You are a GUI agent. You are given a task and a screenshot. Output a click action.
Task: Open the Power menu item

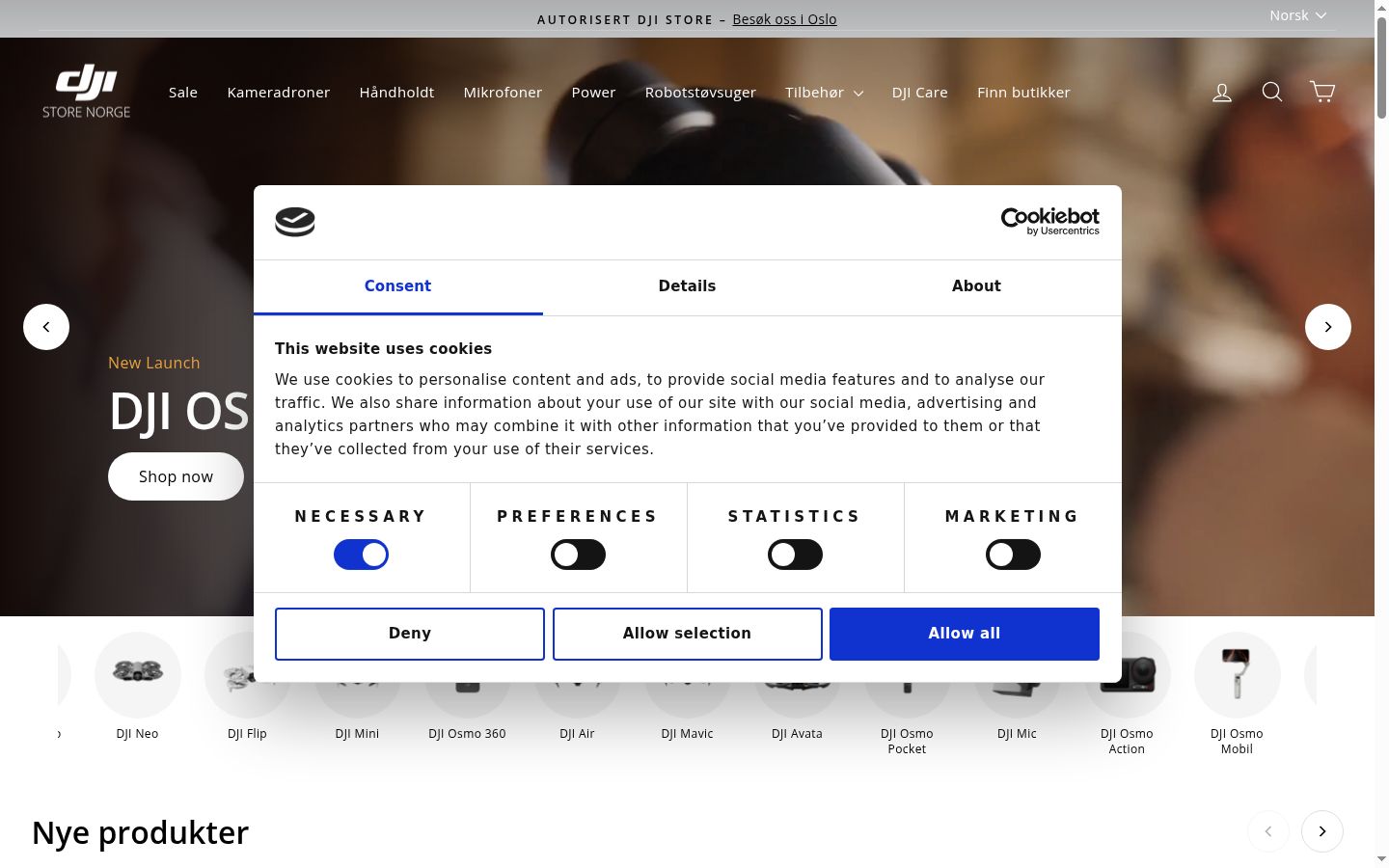coord(593,93)
